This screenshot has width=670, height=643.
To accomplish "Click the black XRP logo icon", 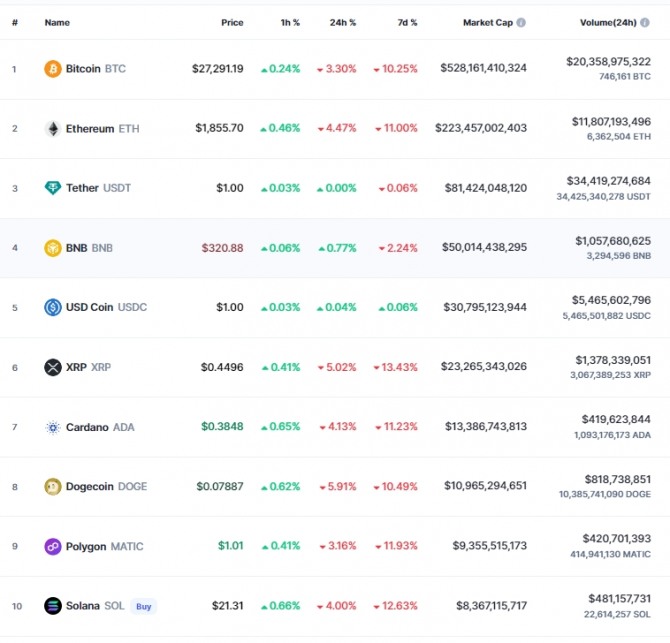I will [53, 367].
